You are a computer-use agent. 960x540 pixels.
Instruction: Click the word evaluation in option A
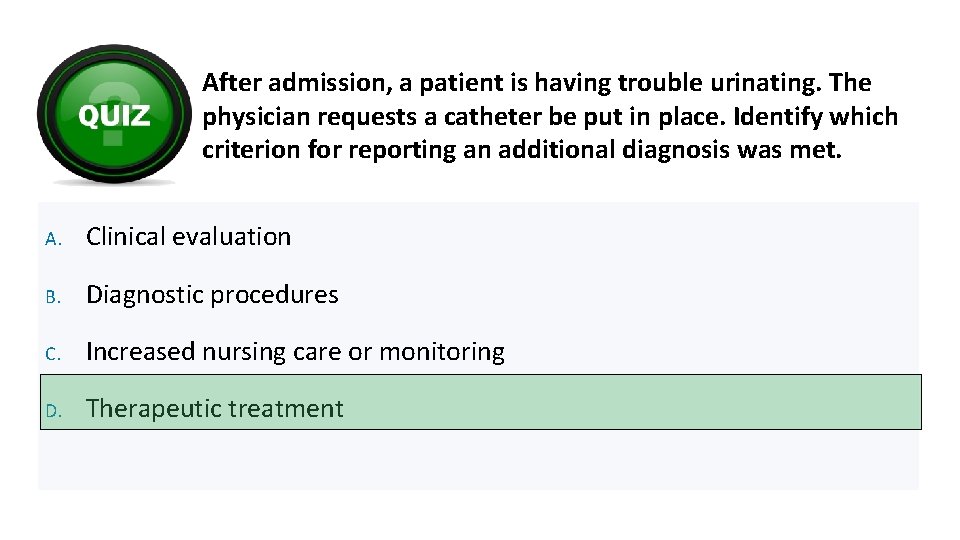(x=231, y=237)
